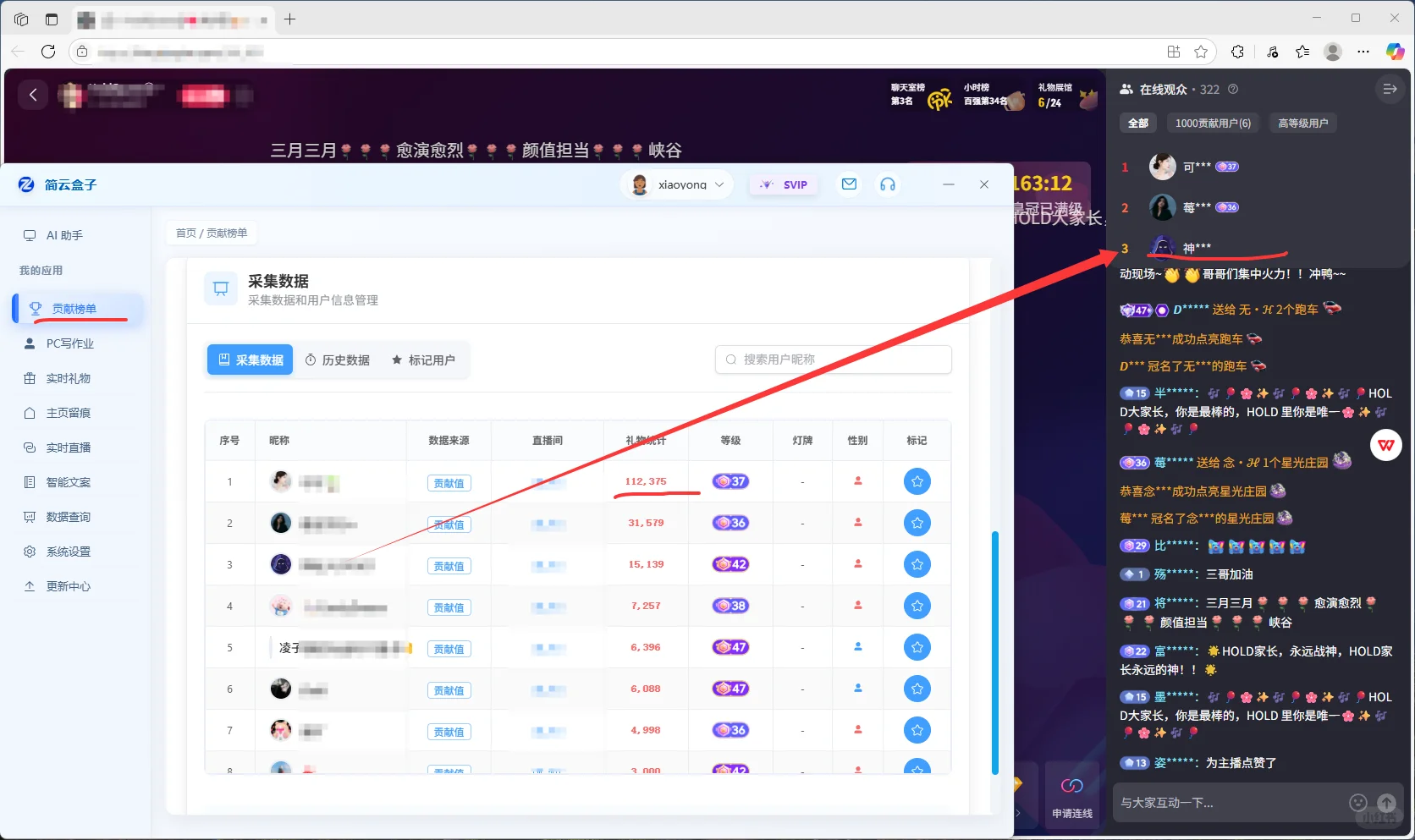Expand the 高等级用户 filter option
This screenshot has width=1415, height=840.
click(1302, 123)
